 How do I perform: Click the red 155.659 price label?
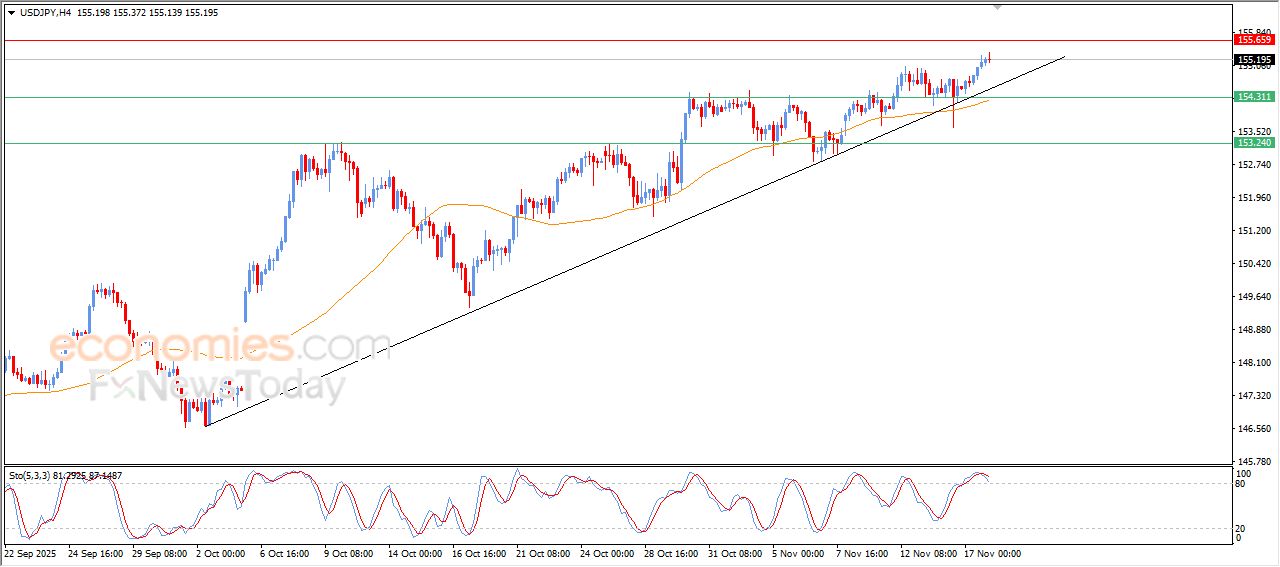point(1254,40)
